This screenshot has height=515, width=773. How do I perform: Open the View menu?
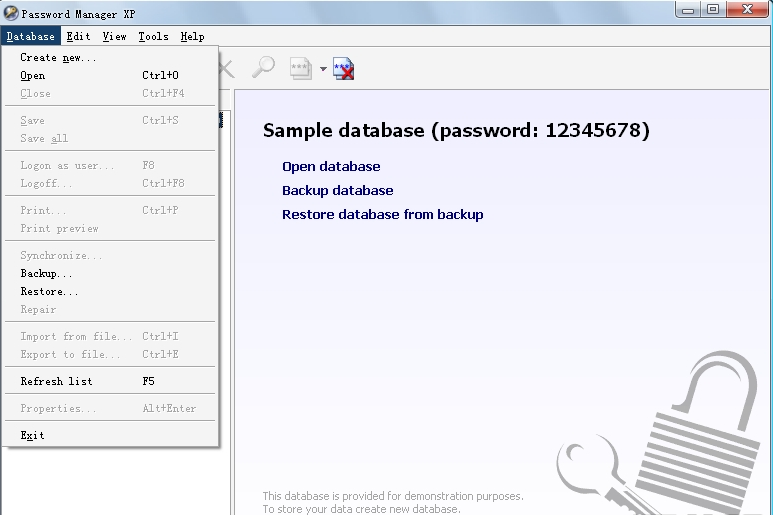point(114,36)
